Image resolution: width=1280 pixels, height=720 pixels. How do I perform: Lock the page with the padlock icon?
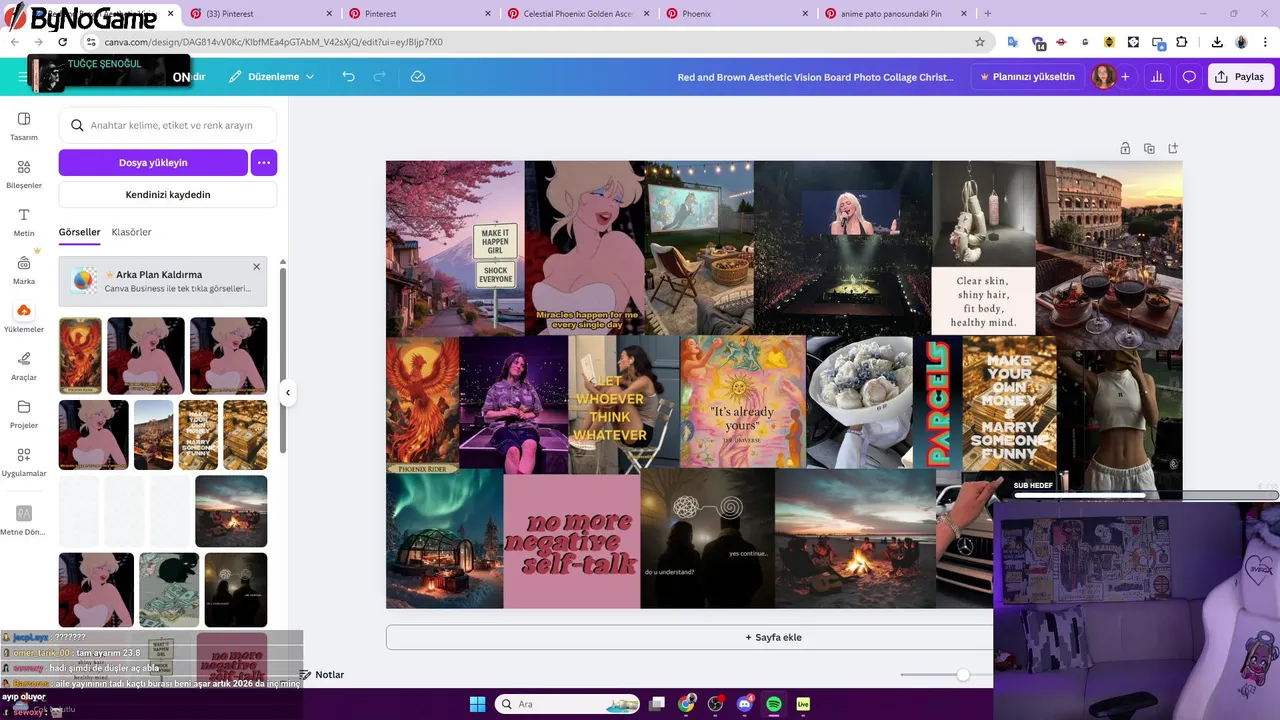click(1125, 148)
